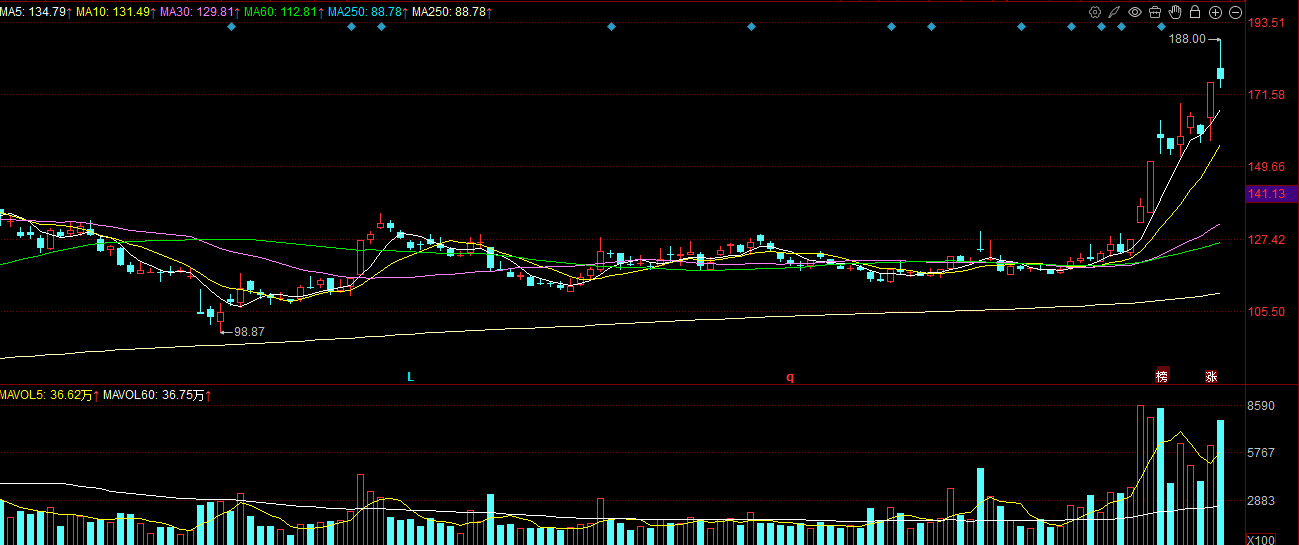Click the red q event marker
The width and height of the screenshot is (1299, 545).
tap(790, 377)
